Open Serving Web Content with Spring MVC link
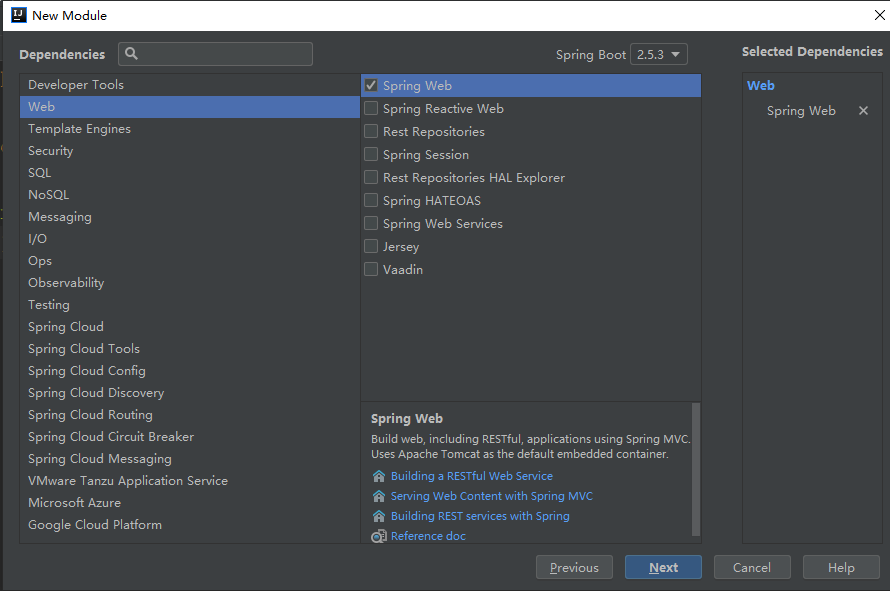The height and width of the screenshot is (591, 890). tap(492, 496)
